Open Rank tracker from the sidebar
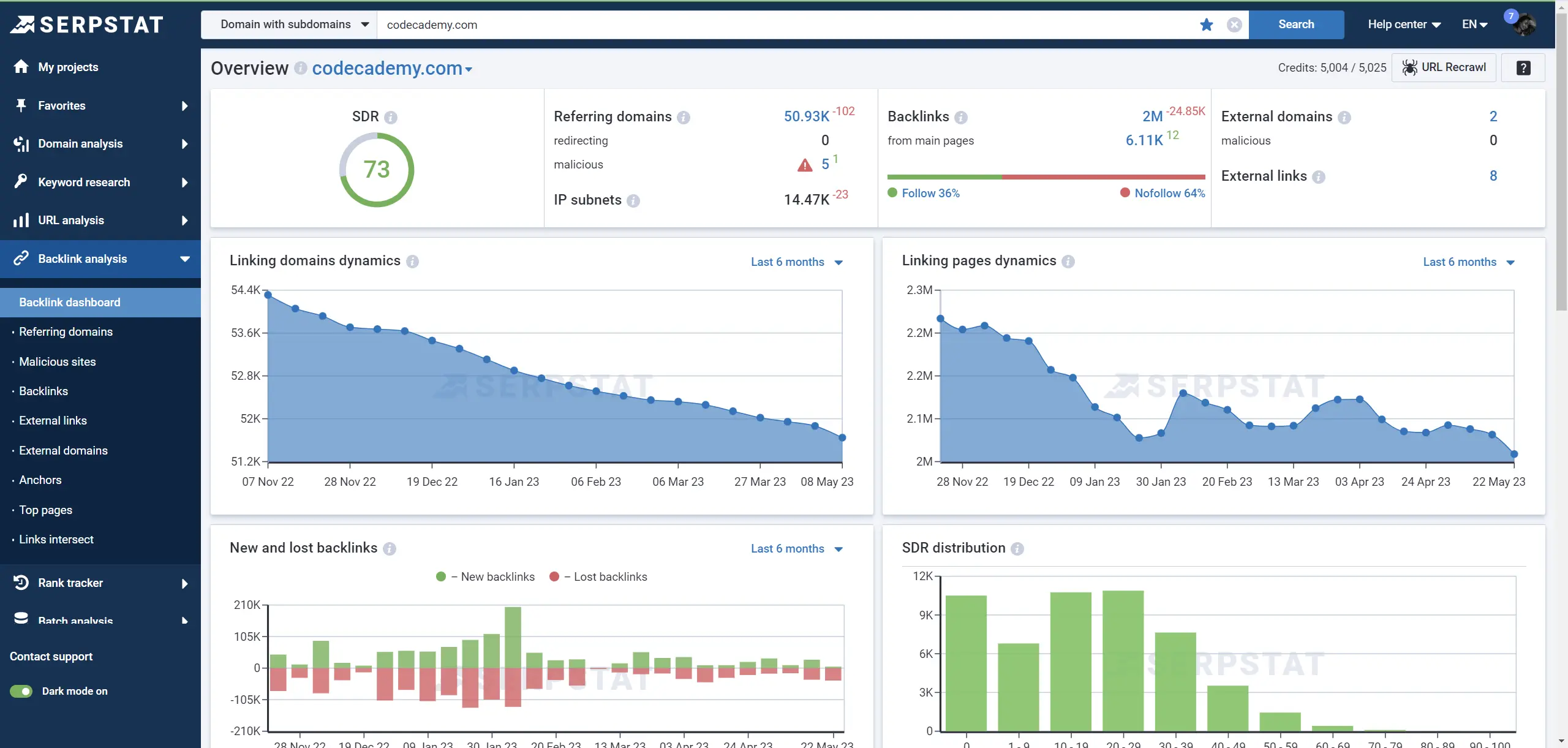This screenshot has height=748, width=1568. click(70, 583)
